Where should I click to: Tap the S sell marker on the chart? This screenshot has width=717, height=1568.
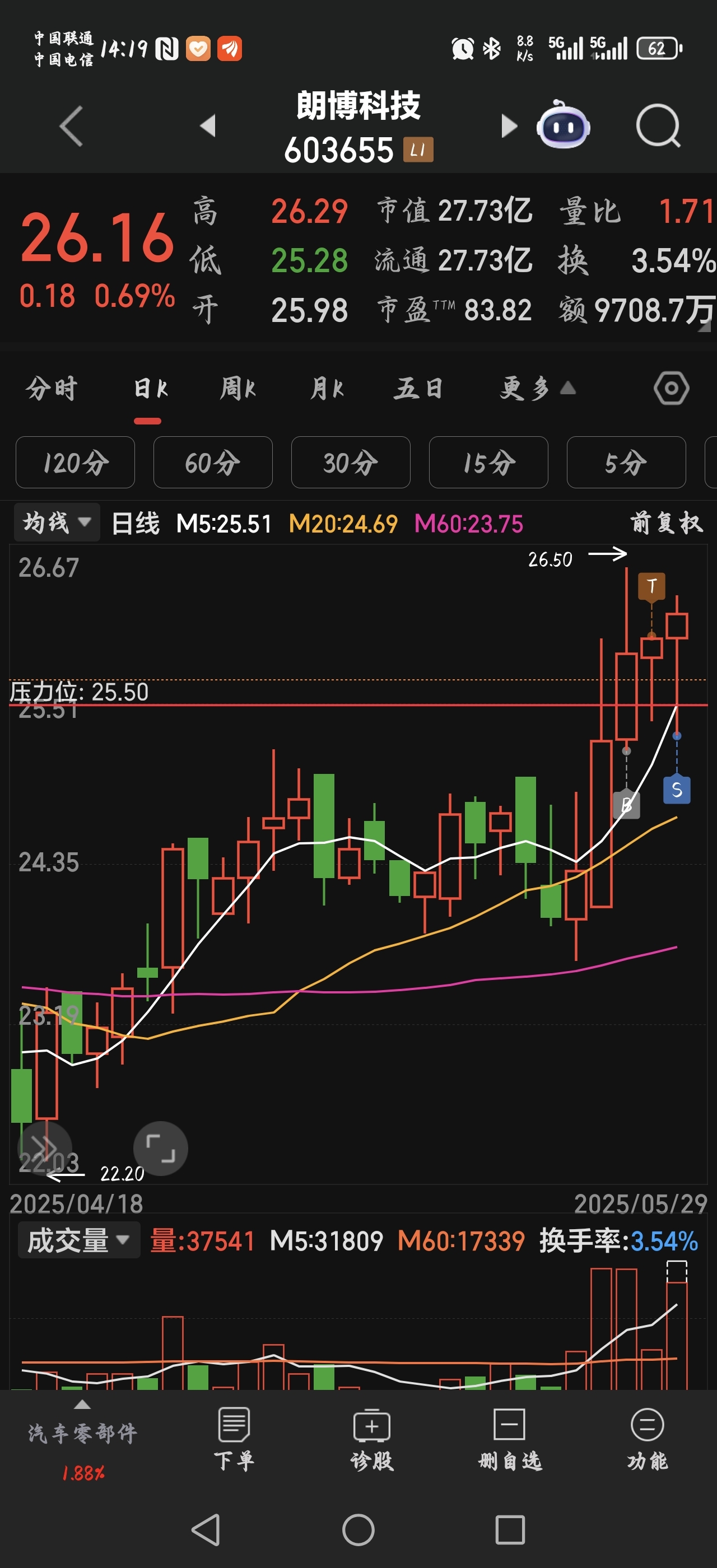(x=676, y=790)
